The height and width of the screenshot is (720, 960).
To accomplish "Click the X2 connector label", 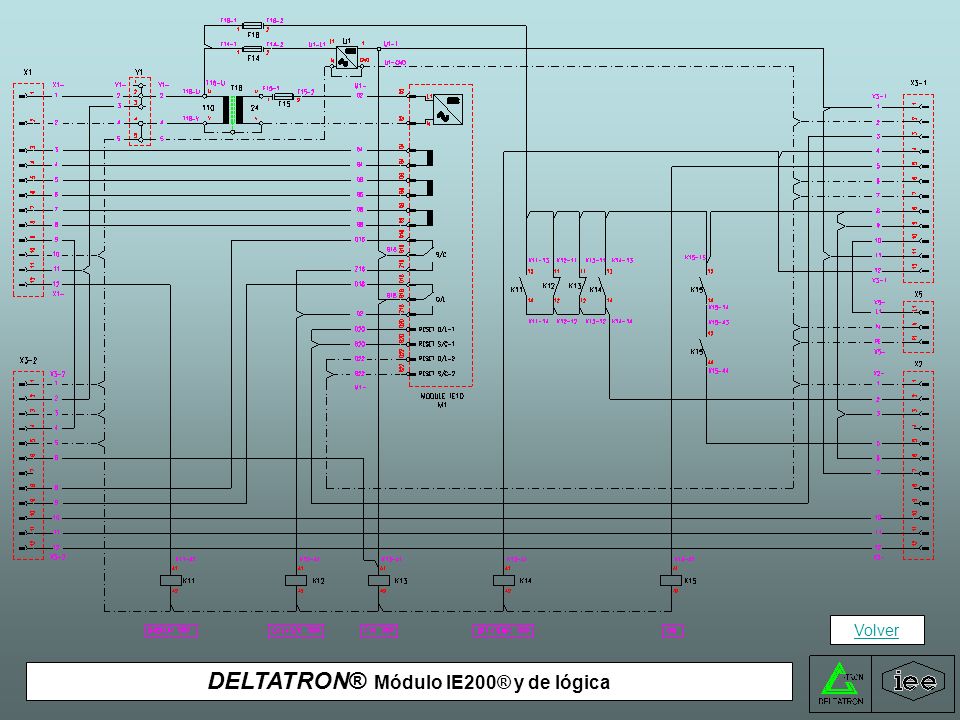I will click(x=918, y=364).
